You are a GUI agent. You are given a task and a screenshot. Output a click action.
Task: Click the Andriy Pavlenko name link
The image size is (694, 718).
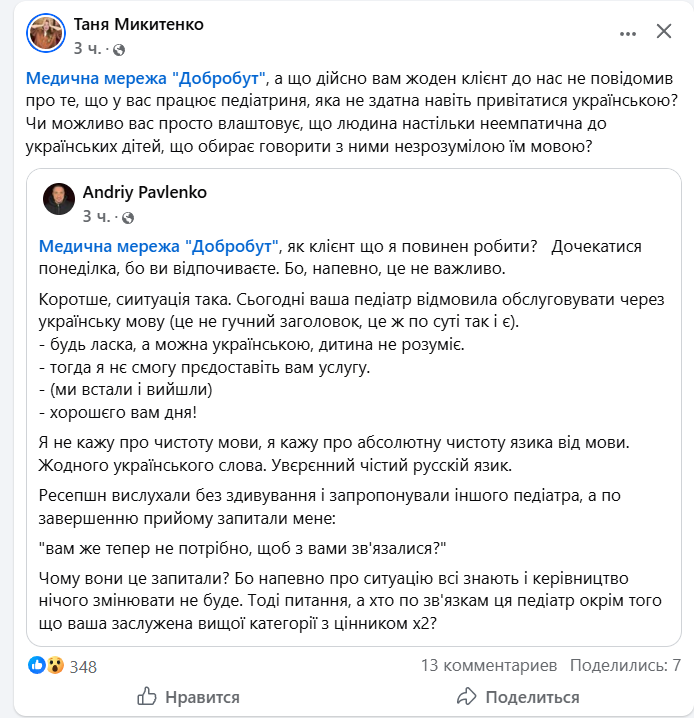pyautogui.click(x=144, y=191)
